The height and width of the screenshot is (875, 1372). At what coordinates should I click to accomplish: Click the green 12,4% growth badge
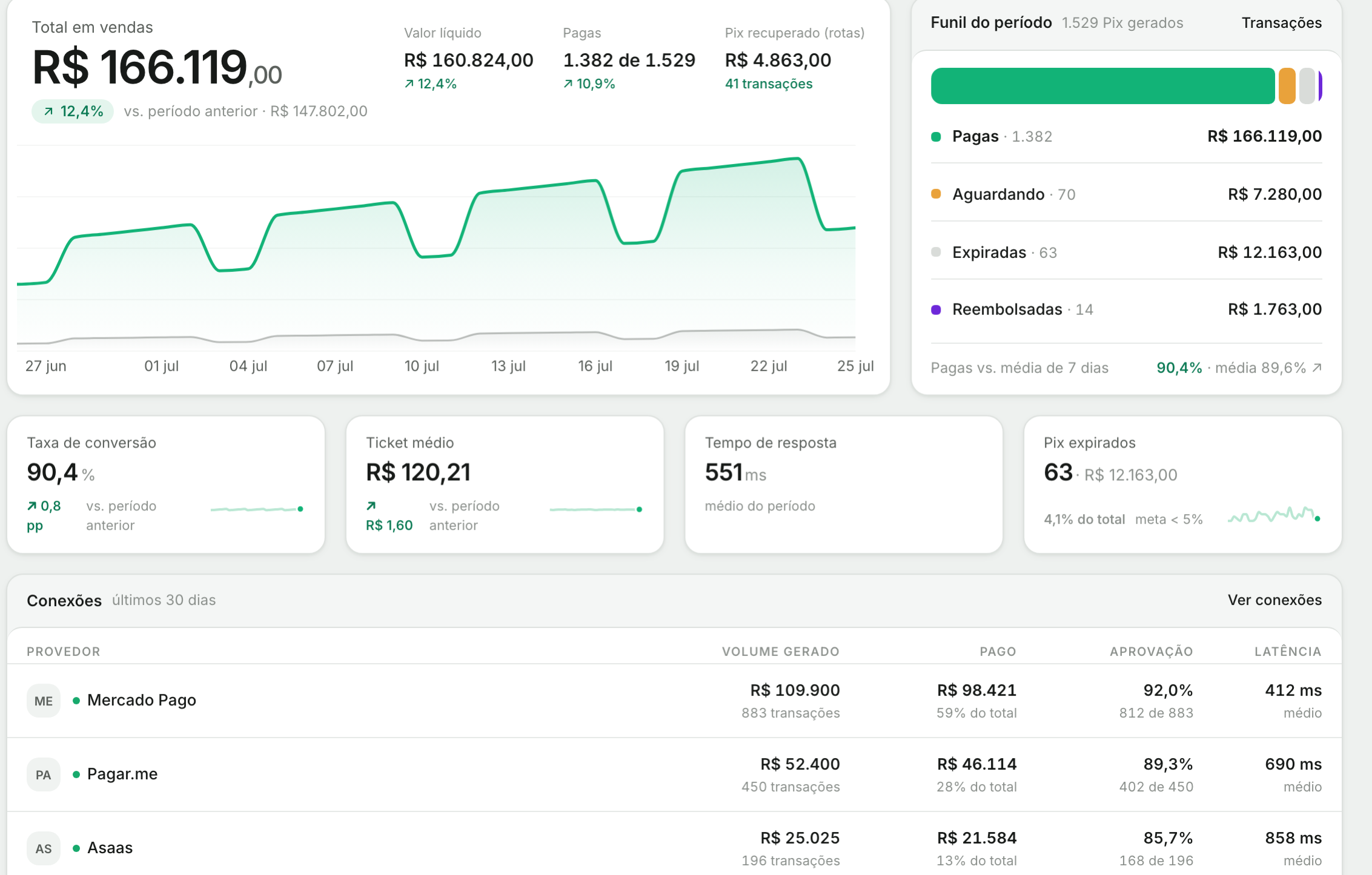click(73, 111)
